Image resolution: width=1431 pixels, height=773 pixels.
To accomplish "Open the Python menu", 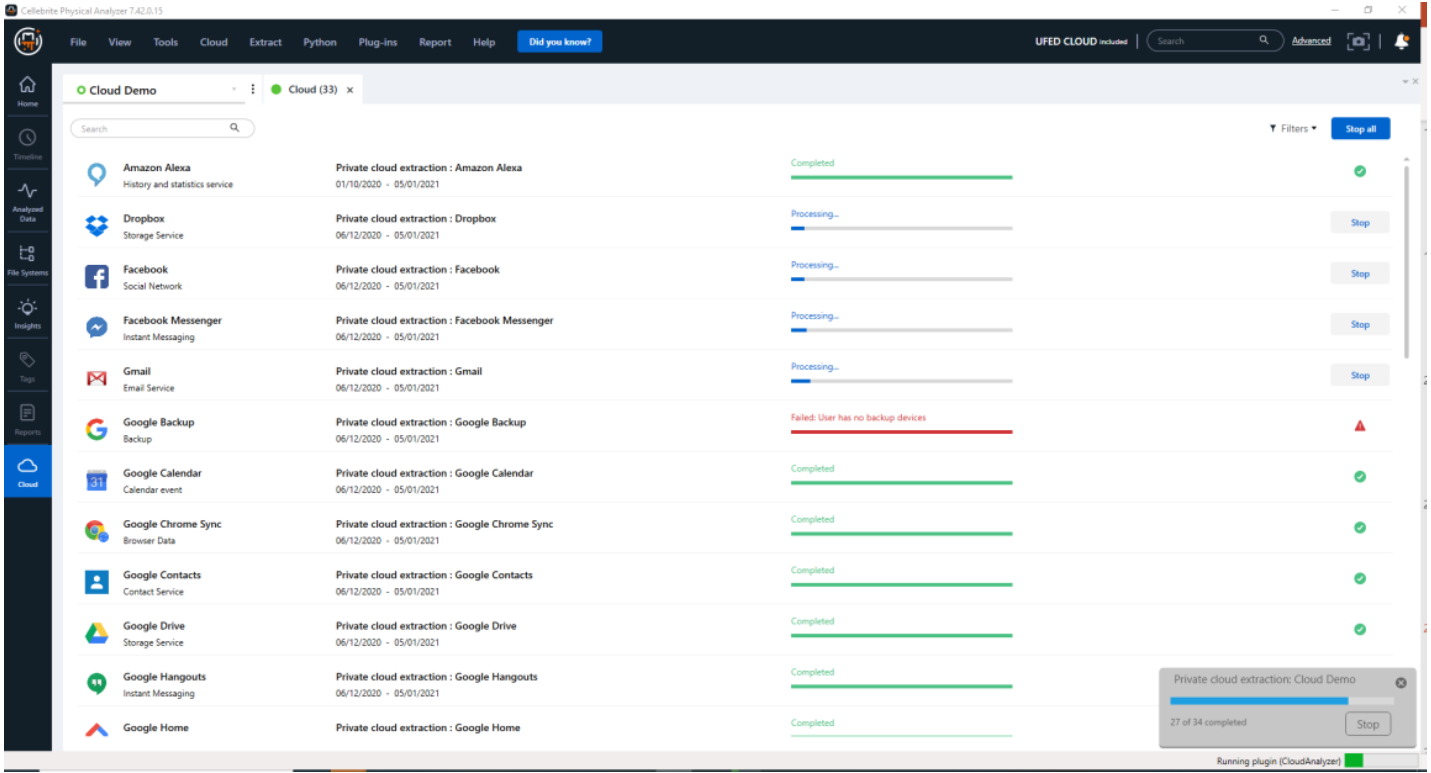I will (x=320, y=42).
